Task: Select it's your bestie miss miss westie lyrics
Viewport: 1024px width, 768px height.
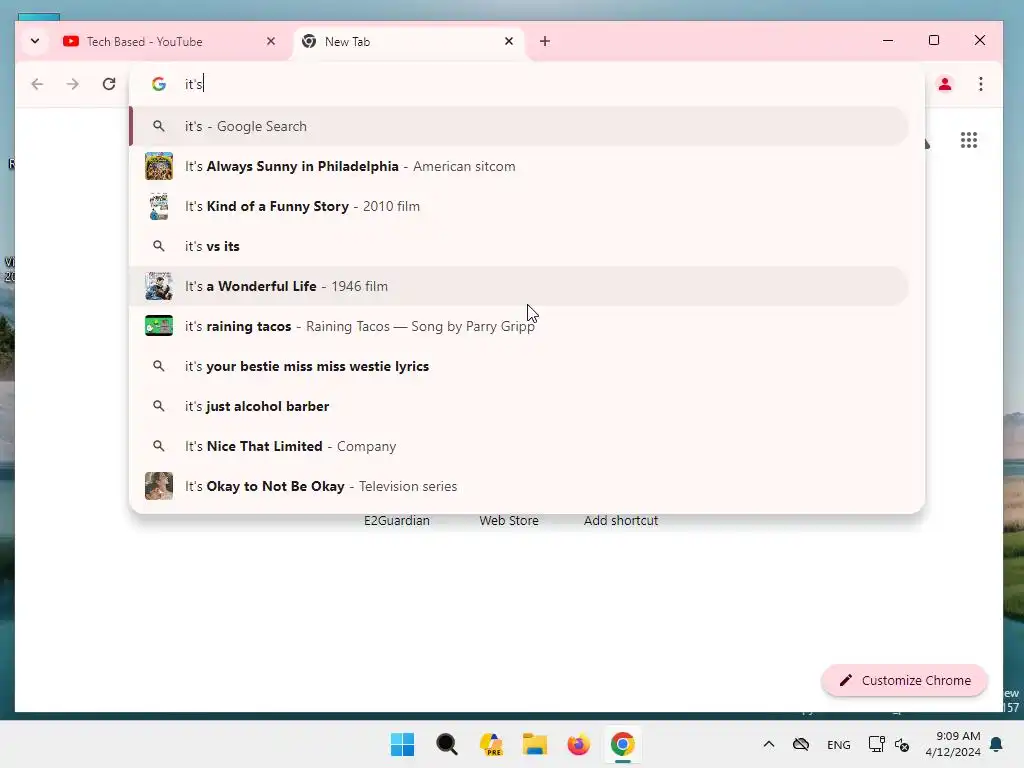Action: (x=519, y=366)
